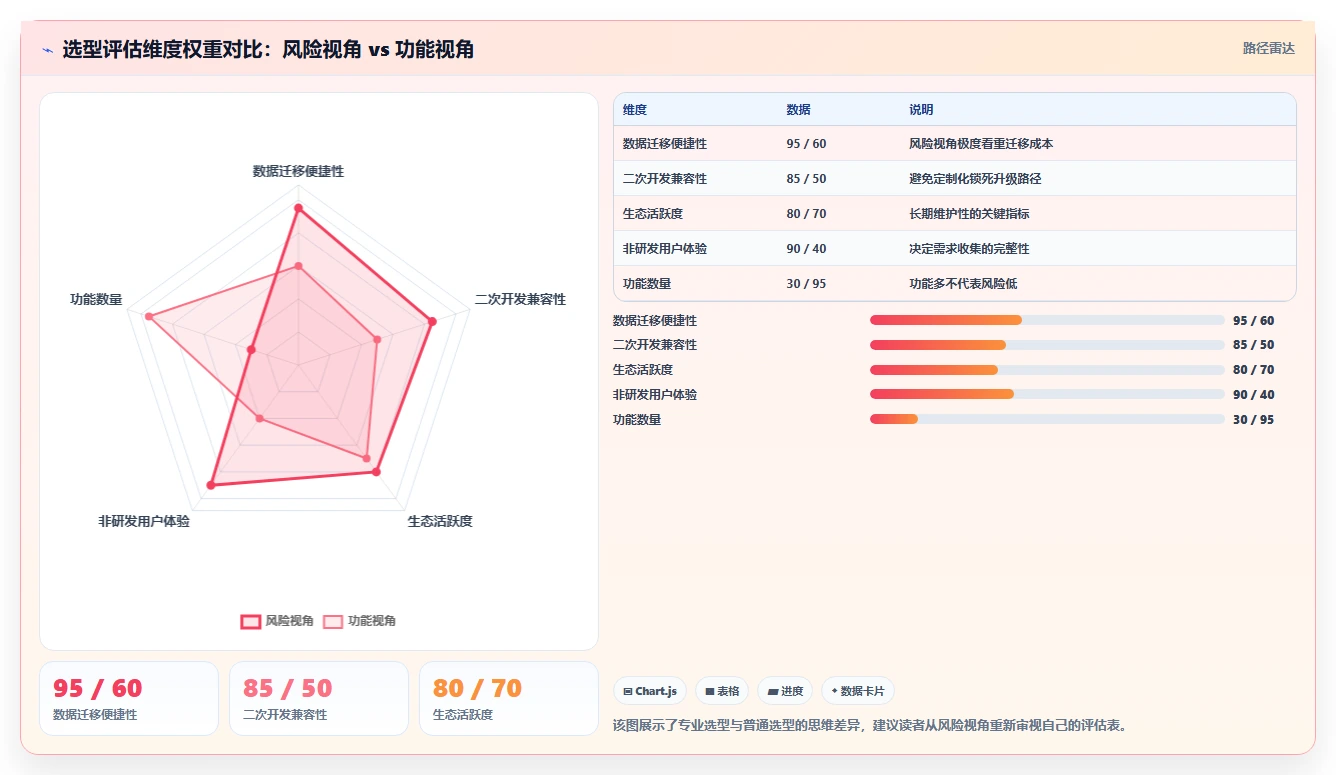Click 功能多不代表风险低 description
Screen dimensions: 1336x775
963,284
